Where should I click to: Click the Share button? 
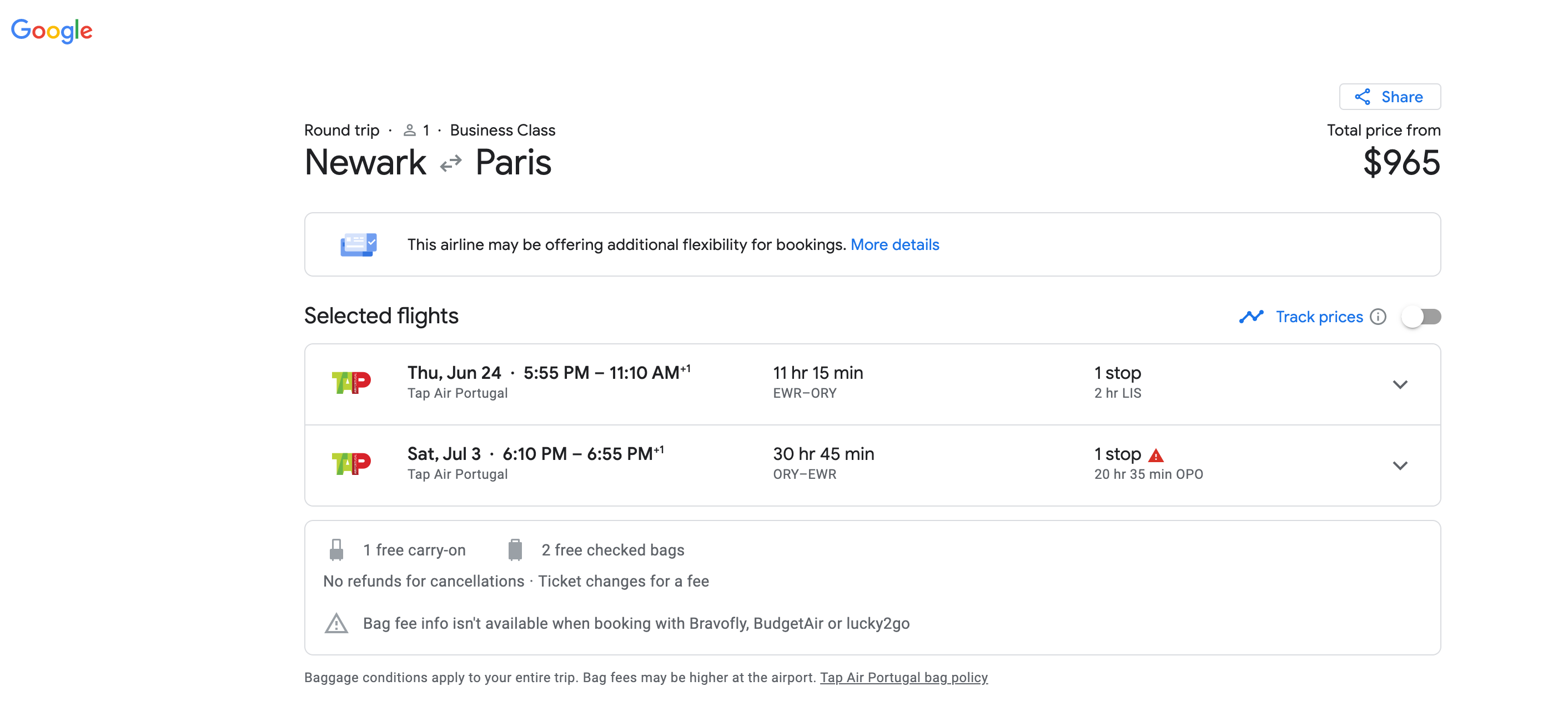[x=1390, y=97]
